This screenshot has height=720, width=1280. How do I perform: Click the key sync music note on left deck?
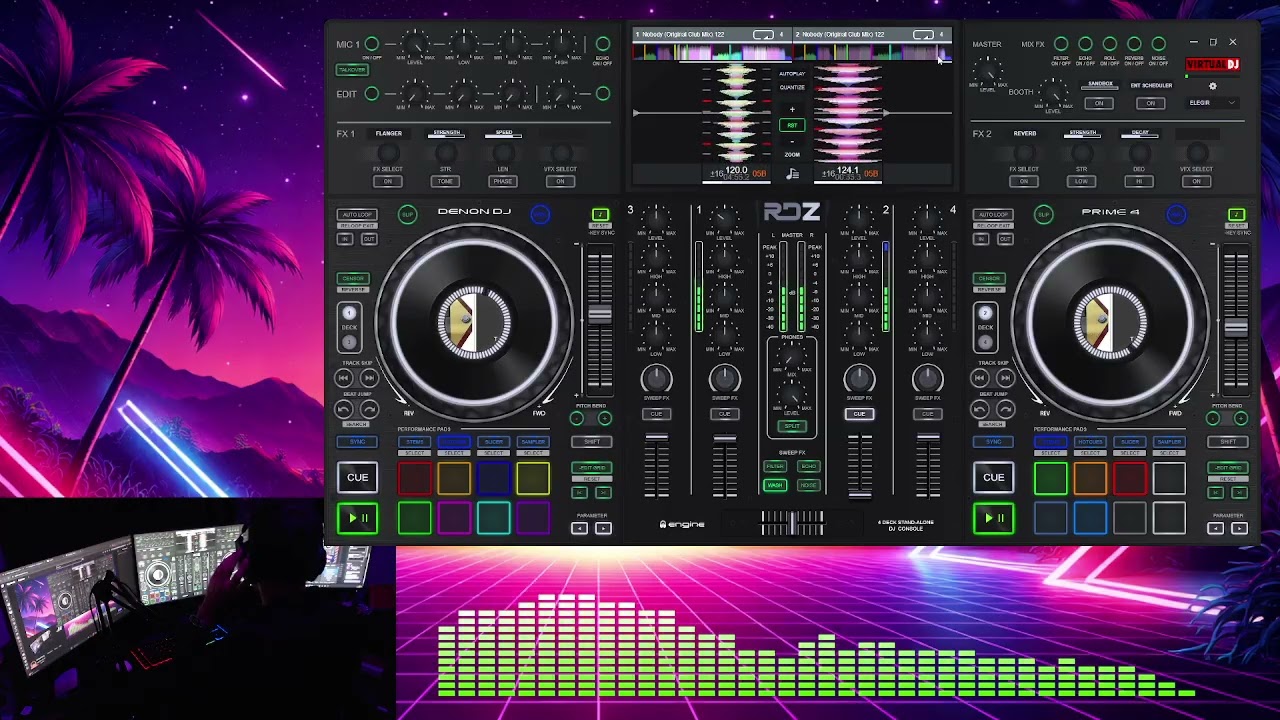coord(600,215)
